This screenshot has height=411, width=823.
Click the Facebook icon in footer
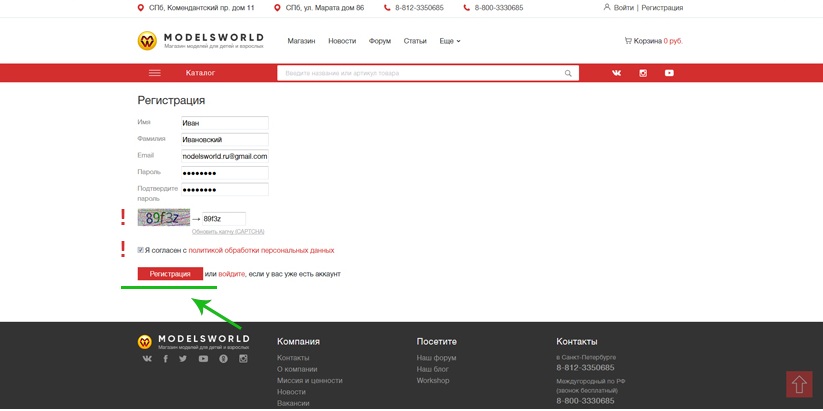165,359
